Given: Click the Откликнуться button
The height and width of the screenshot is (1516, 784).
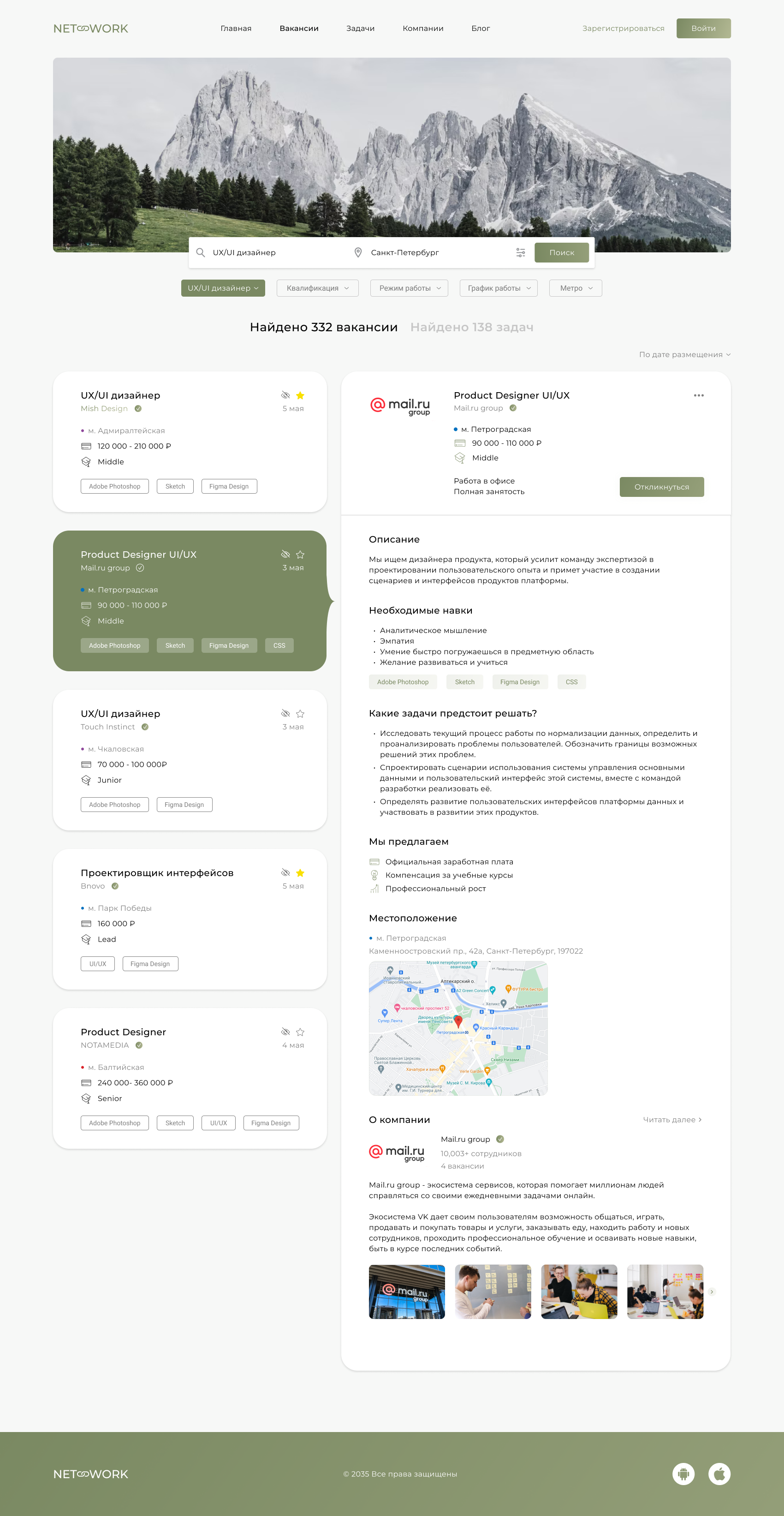Looking at the screenshot, I should click(x=662, y=487).
